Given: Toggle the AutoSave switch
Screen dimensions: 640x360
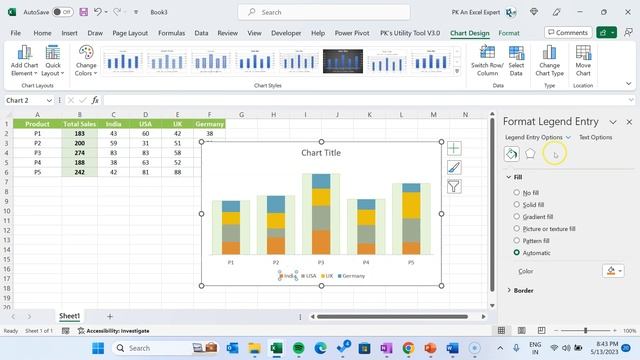Looking at the screenshot, I should [x=62, y=12].
